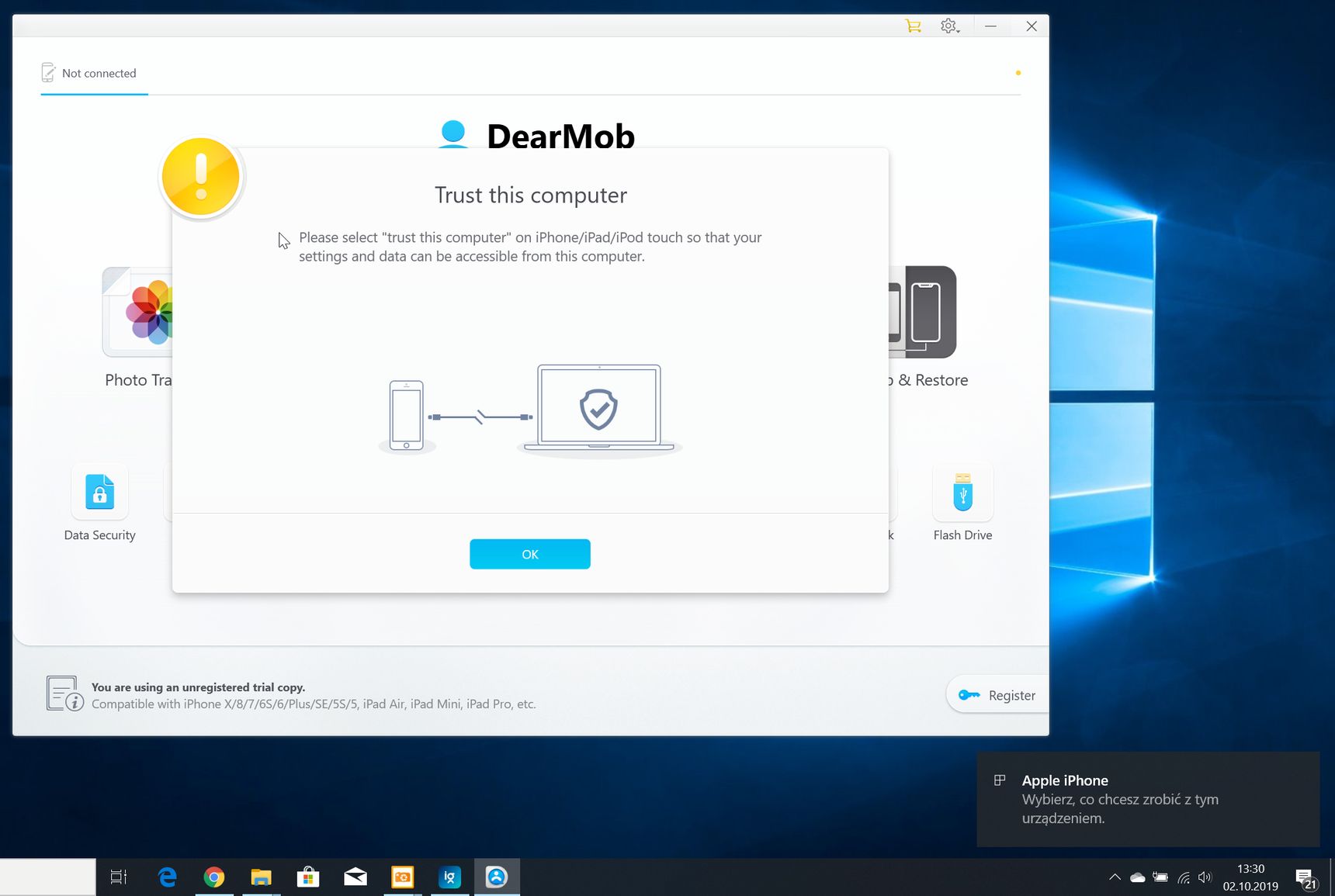Click the OK button in the dialog

coord(530,554)
